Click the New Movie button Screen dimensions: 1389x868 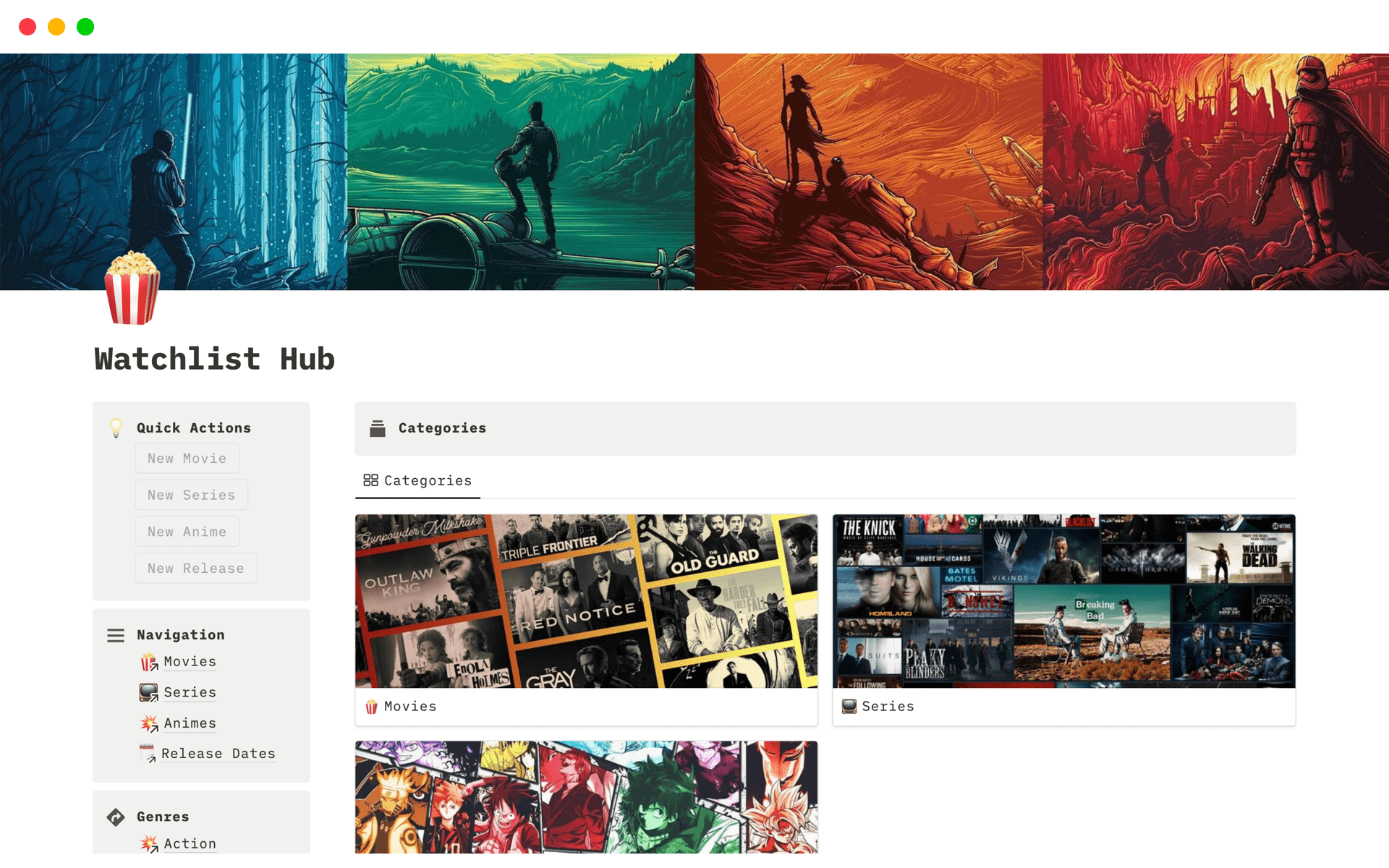tap(186, 458)
